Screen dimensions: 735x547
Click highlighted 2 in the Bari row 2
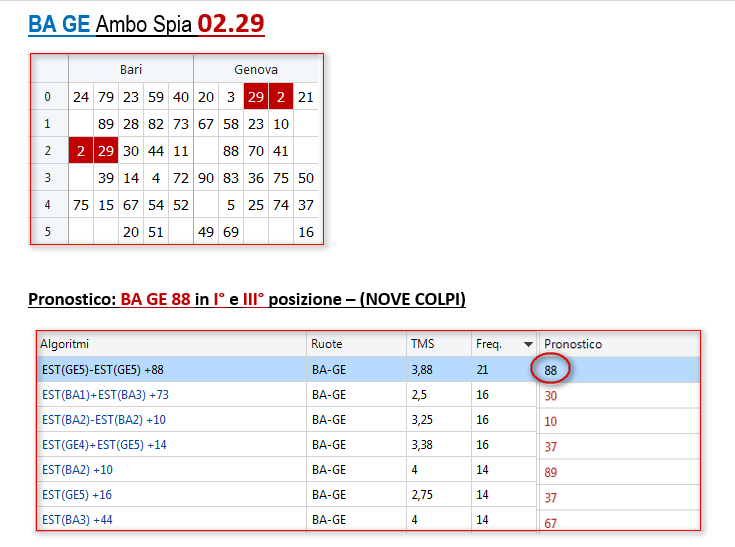(81, 150)
